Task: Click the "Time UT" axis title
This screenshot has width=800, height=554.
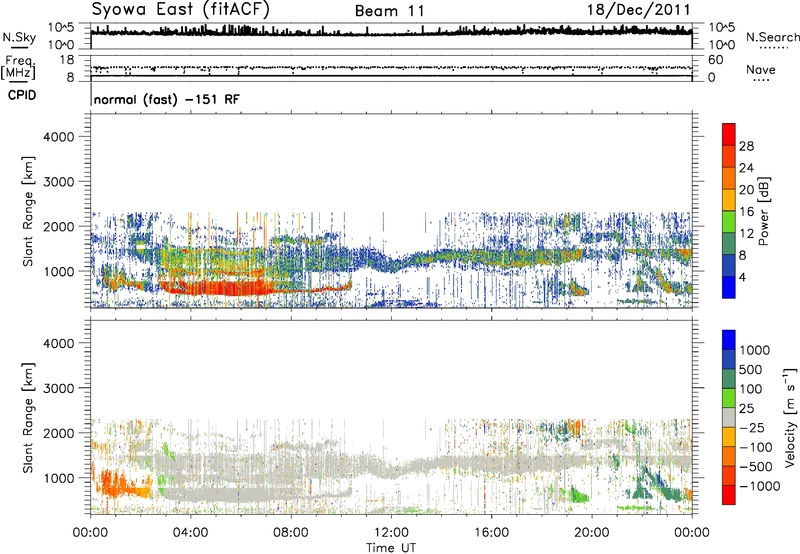Action: point(391,548)
